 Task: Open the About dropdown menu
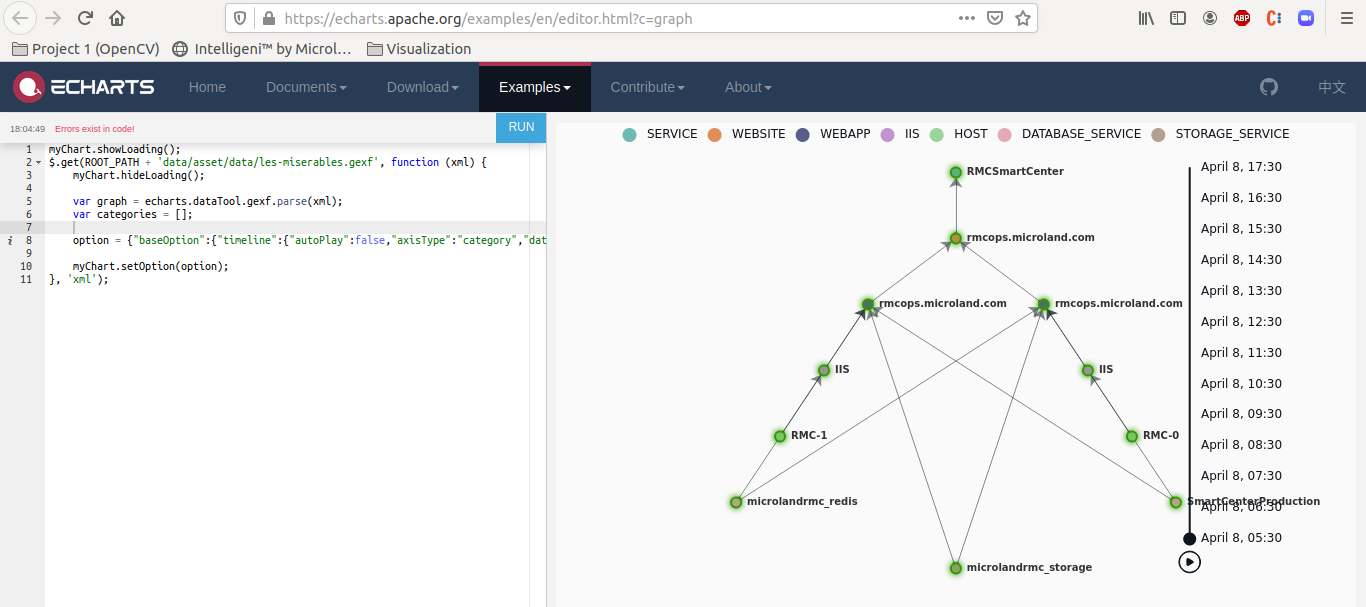point(747,87)
